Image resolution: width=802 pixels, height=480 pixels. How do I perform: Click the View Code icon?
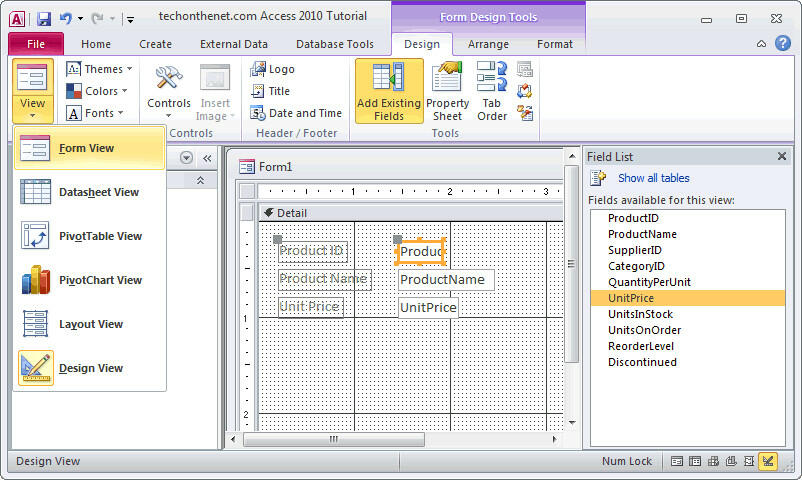tap(525, 91)
